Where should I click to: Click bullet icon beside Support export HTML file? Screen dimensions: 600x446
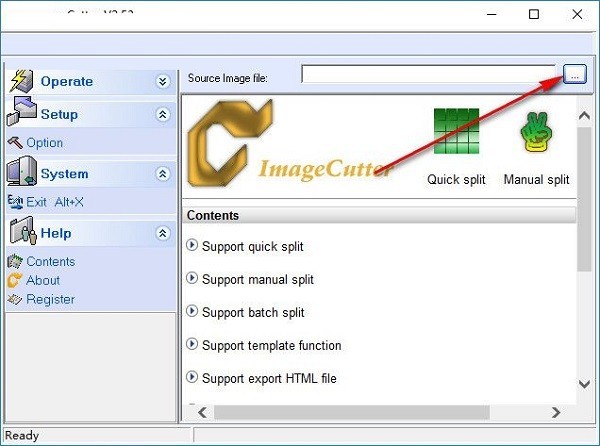click(192, 377)
